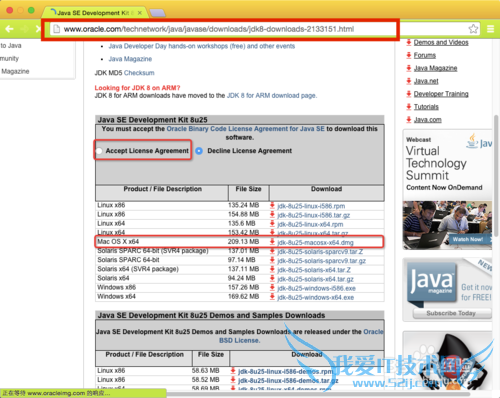Download jdk-8u25-windows-x64.exe link
Viewport: 500px width, 398px height.
315,297
